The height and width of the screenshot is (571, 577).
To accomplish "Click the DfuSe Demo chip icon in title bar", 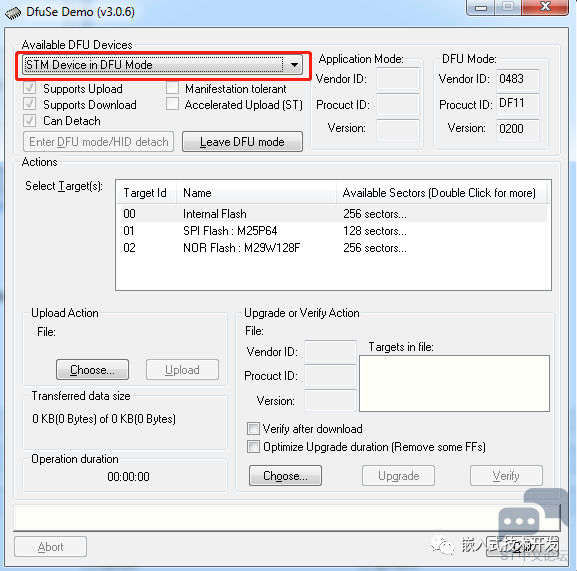I will [13, 13].
